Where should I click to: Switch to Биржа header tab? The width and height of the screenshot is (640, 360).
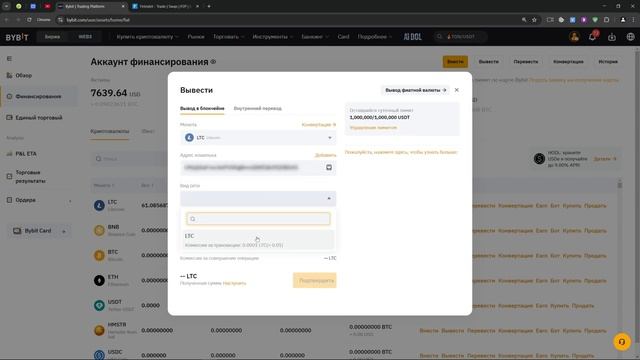tap(52, 37)
